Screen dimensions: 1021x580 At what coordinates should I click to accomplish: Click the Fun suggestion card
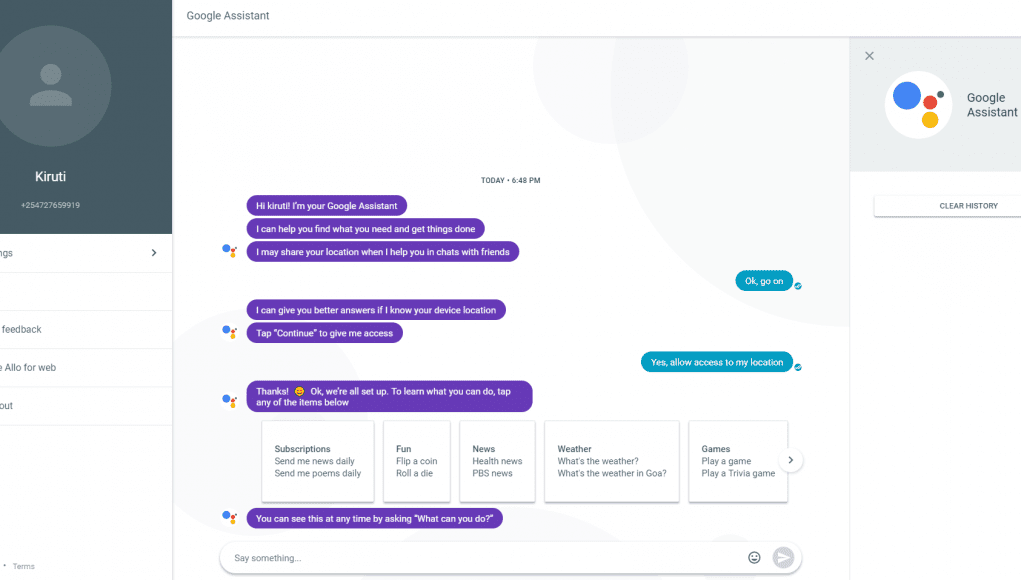coord(417,461)
